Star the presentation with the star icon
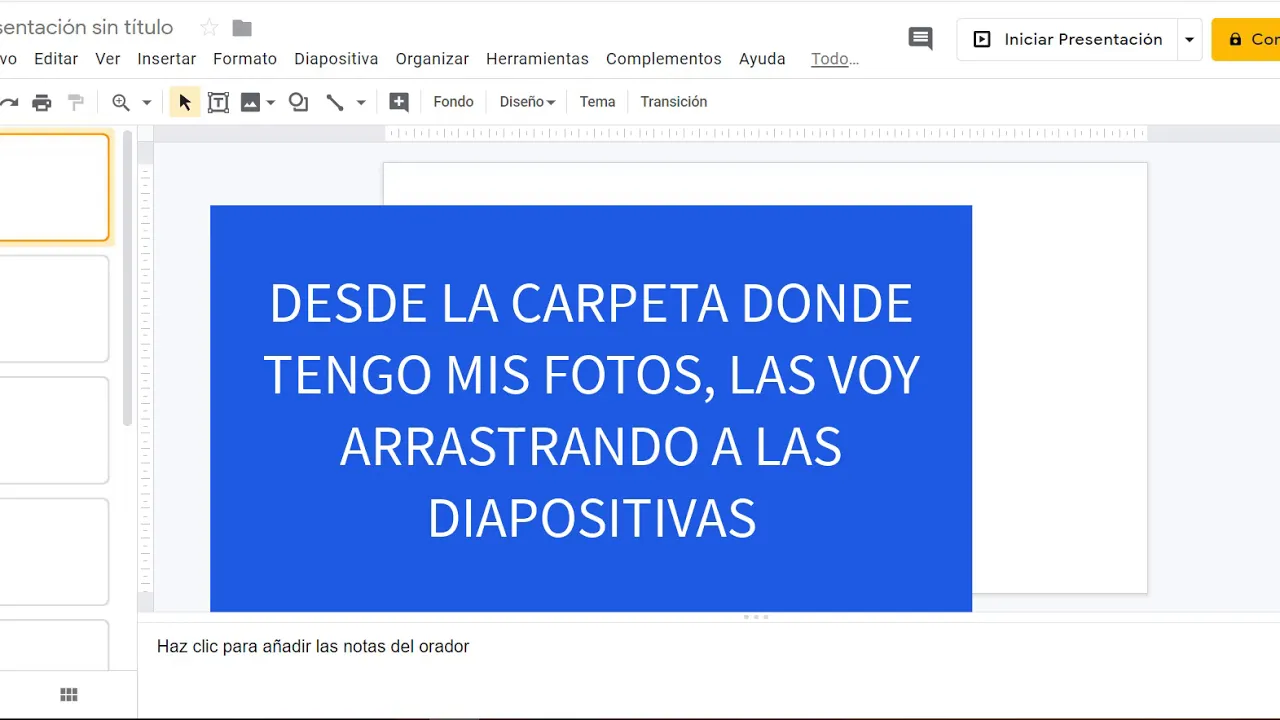 click(209, 28)
